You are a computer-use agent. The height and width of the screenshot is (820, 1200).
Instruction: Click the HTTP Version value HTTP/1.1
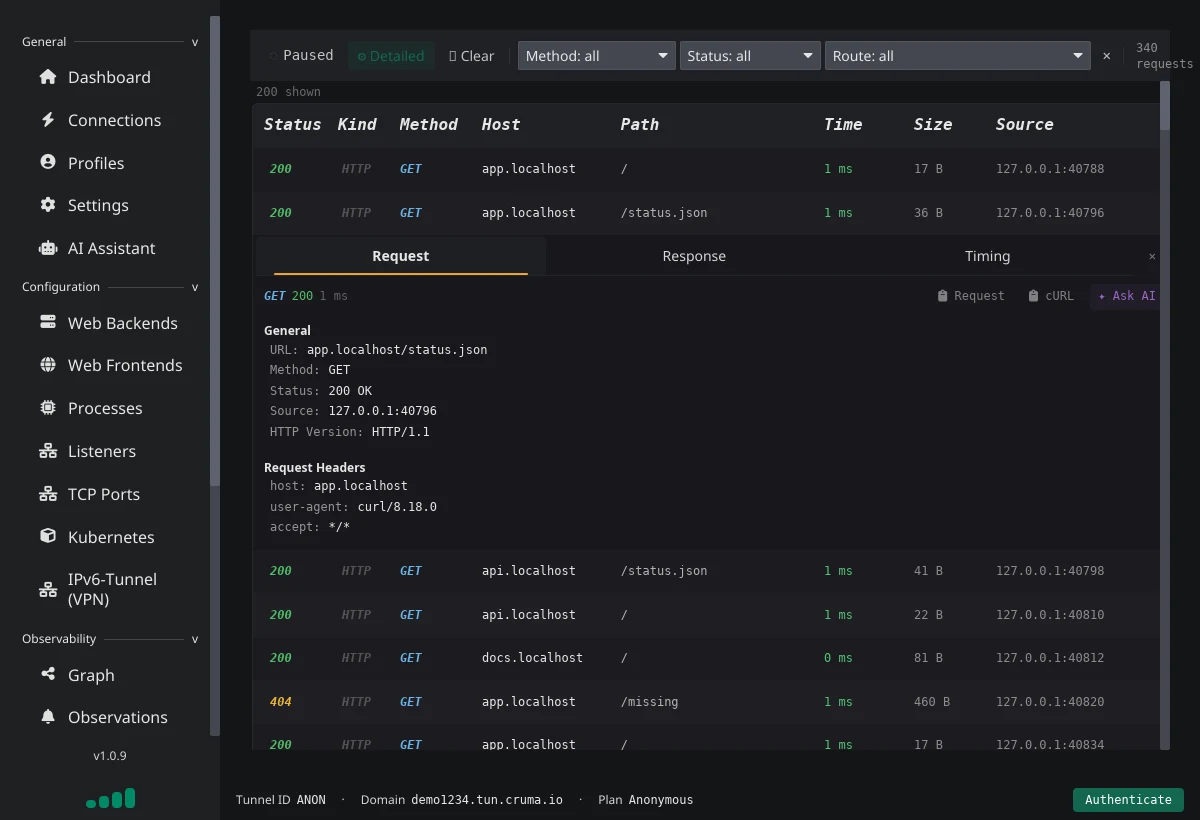(x=400, y=432)
